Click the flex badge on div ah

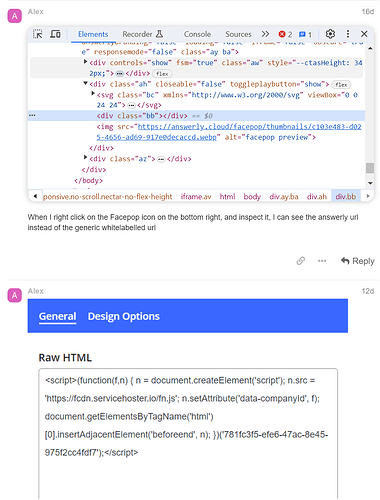coord(341,85)
